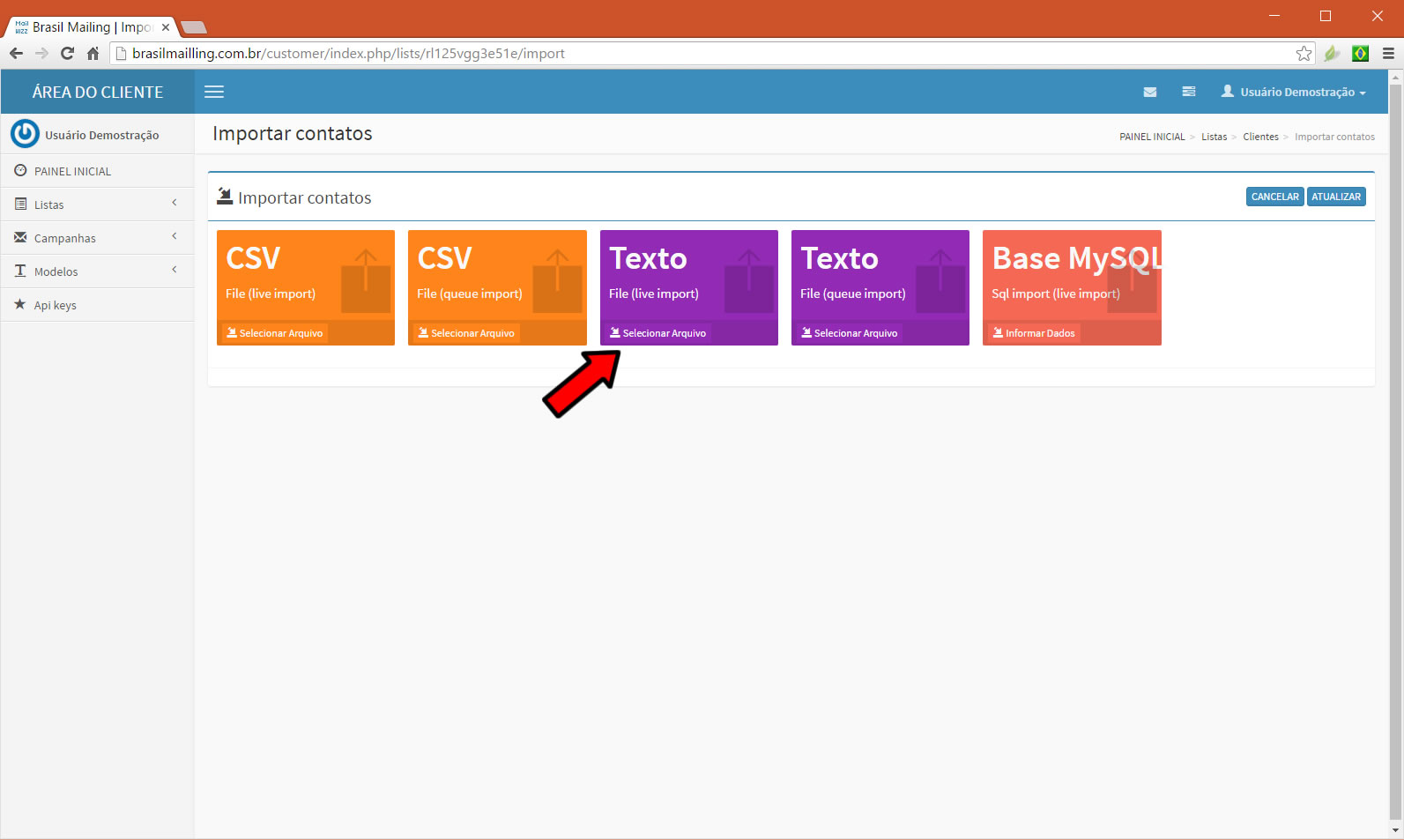Open the Campanhas sidebar menu
This screenshot has width=1404, height=840.
(98, 238)
